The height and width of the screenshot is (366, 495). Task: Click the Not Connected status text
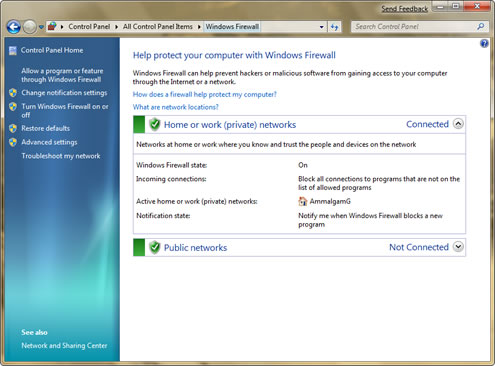tap(419, 247)
